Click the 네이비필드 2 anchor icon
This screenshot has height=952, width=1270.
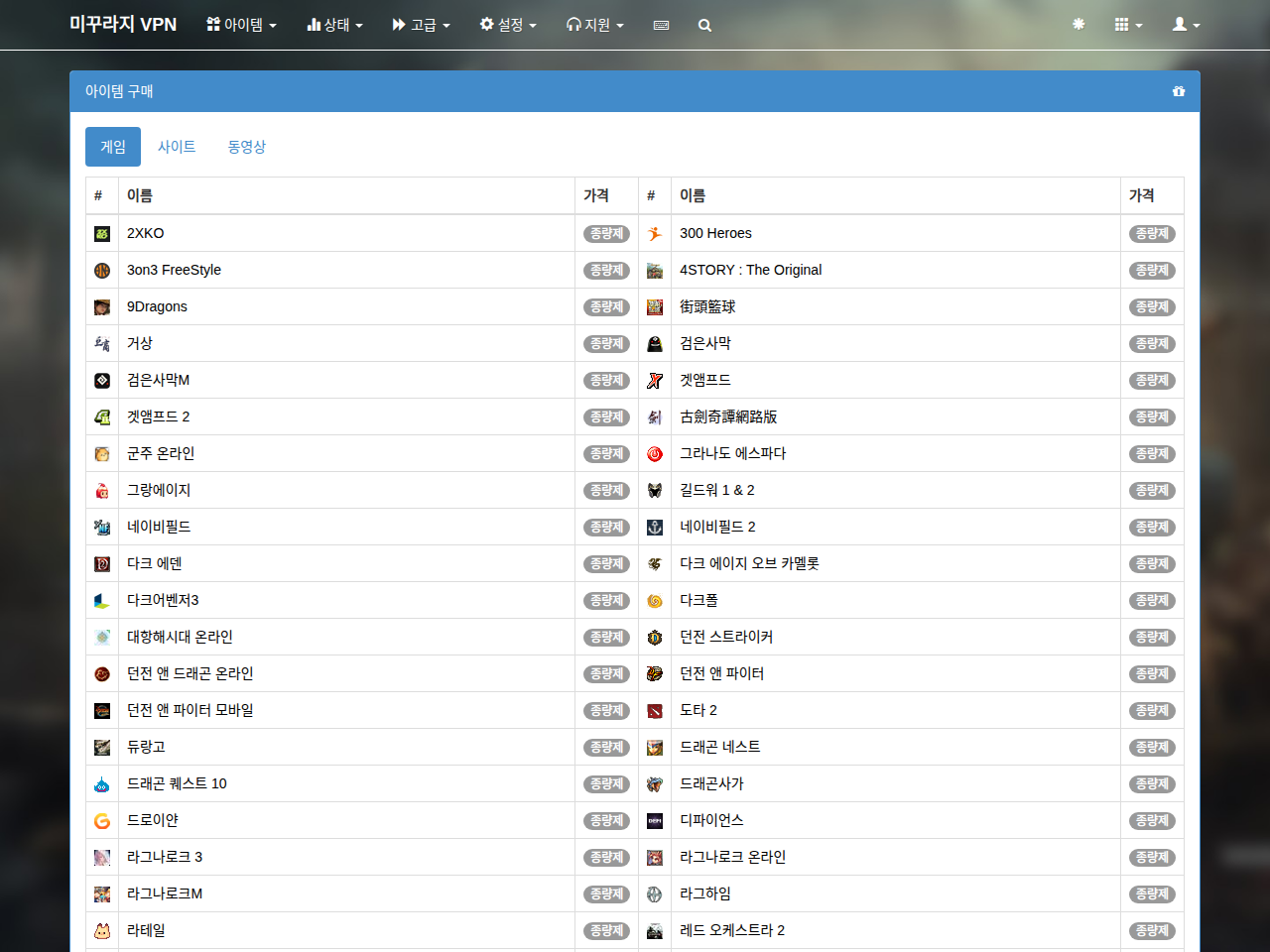[655, 528]
